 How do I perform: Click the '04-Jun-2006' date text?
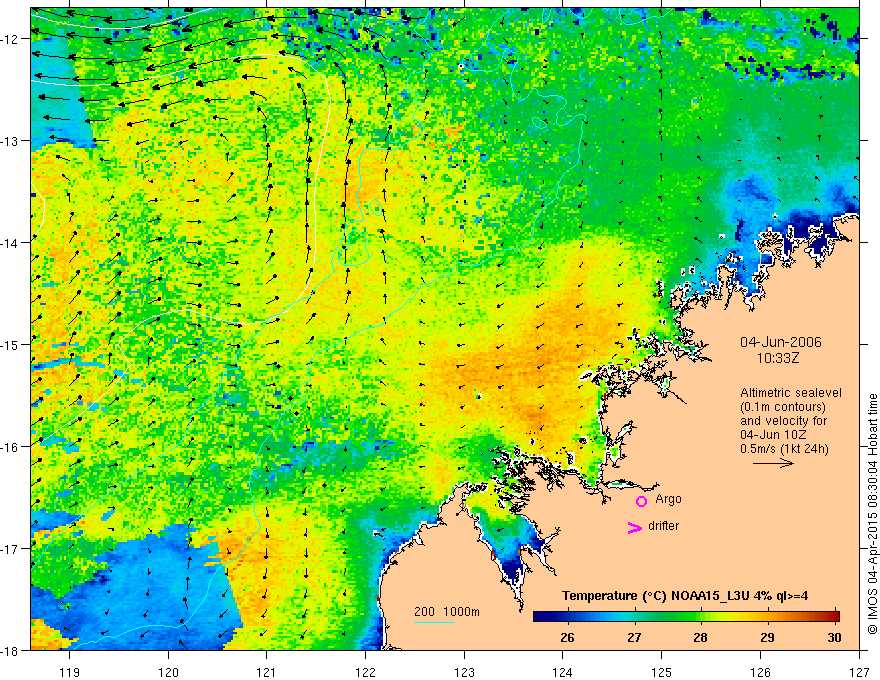(781, 342)
